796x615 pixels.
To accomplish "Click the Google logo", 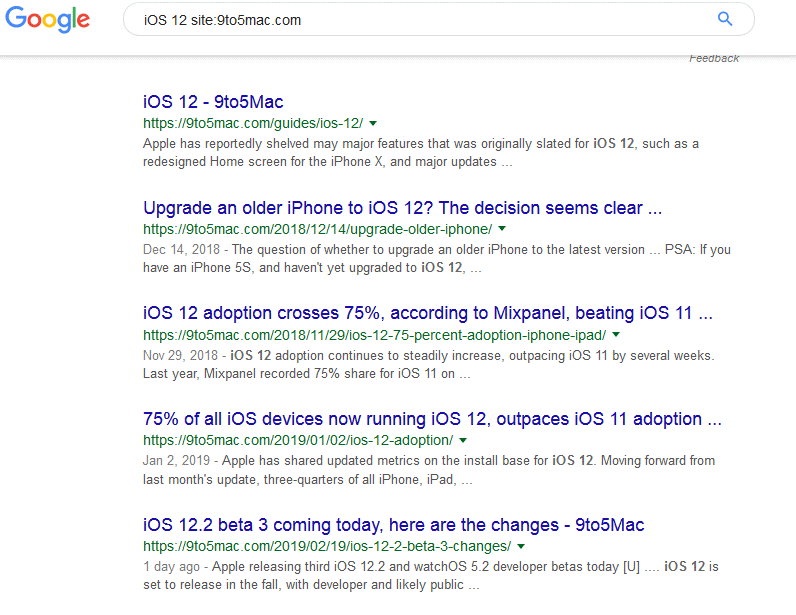I will pyautogui.click(x=47, y=19).
